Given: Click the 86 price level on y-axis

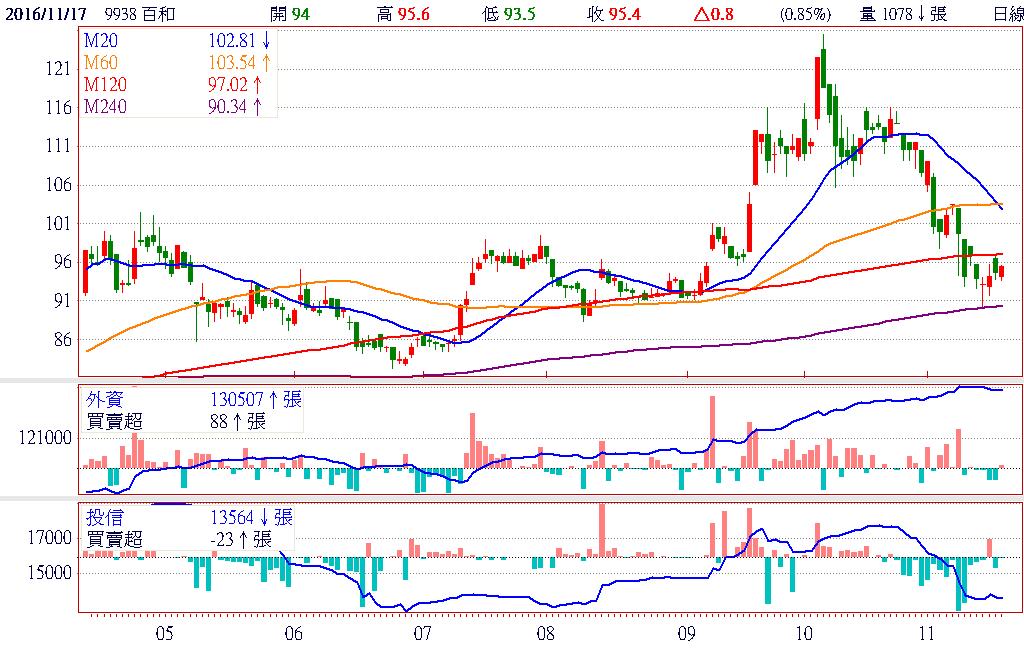Looking at the screenshot, I should tap(64, 339).
